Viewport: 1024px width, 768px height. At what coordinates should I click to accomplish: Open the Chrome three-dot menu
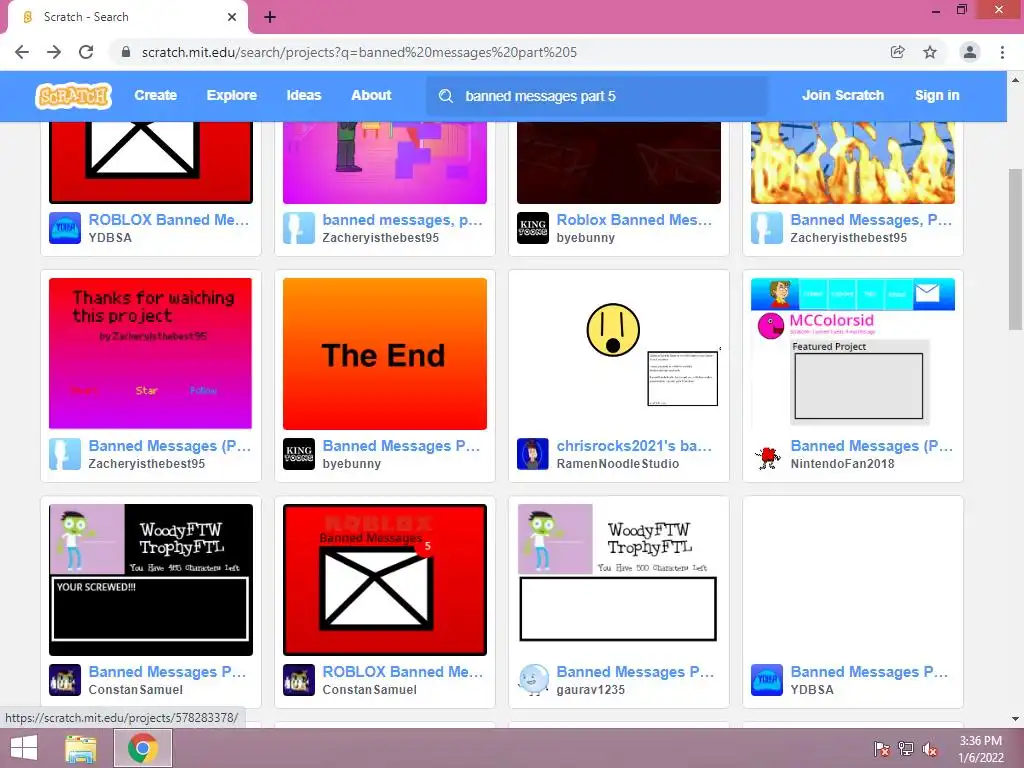coord(1002,52)
